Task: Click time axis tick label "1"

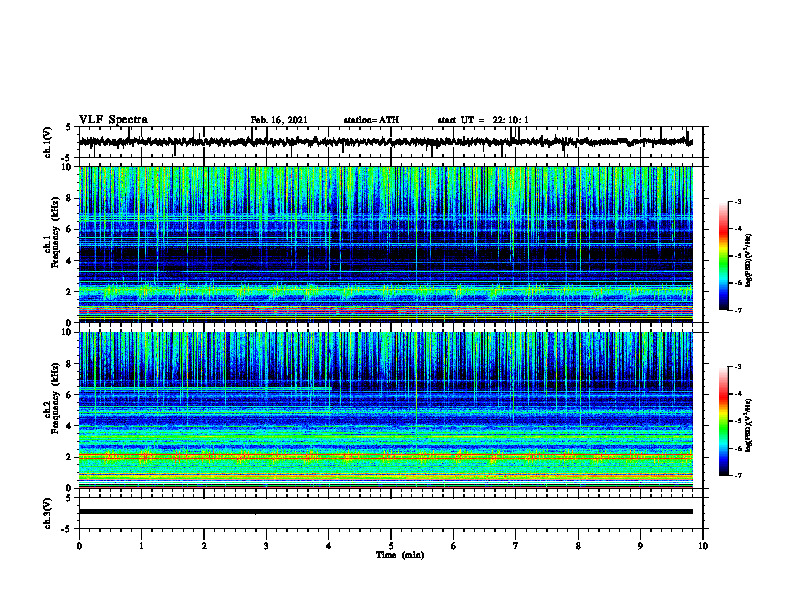Action: 141,546
